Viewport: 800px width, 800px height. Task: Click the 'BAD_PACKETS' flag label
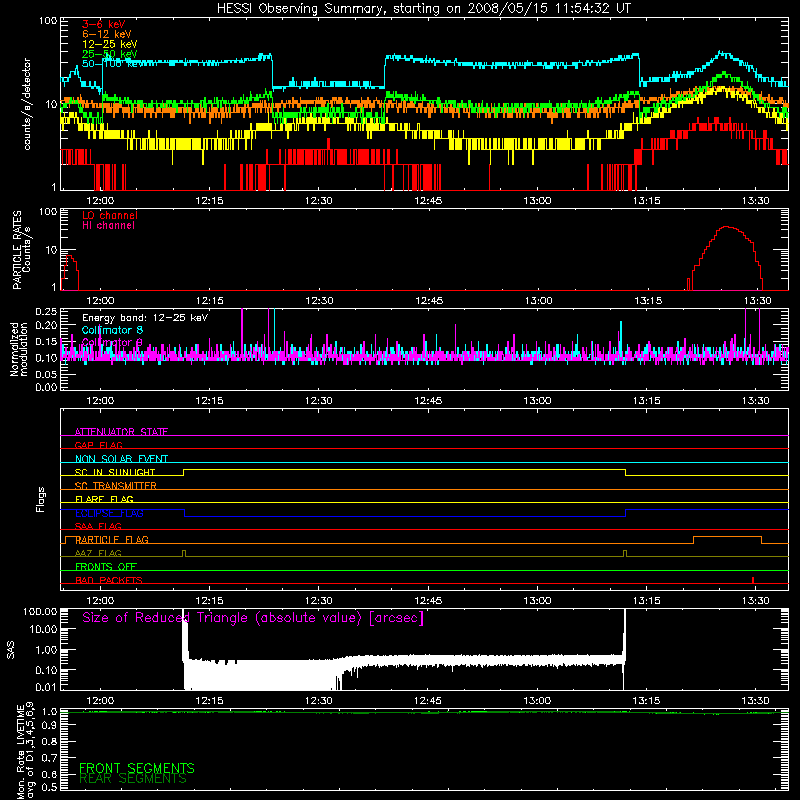(109, 580)
